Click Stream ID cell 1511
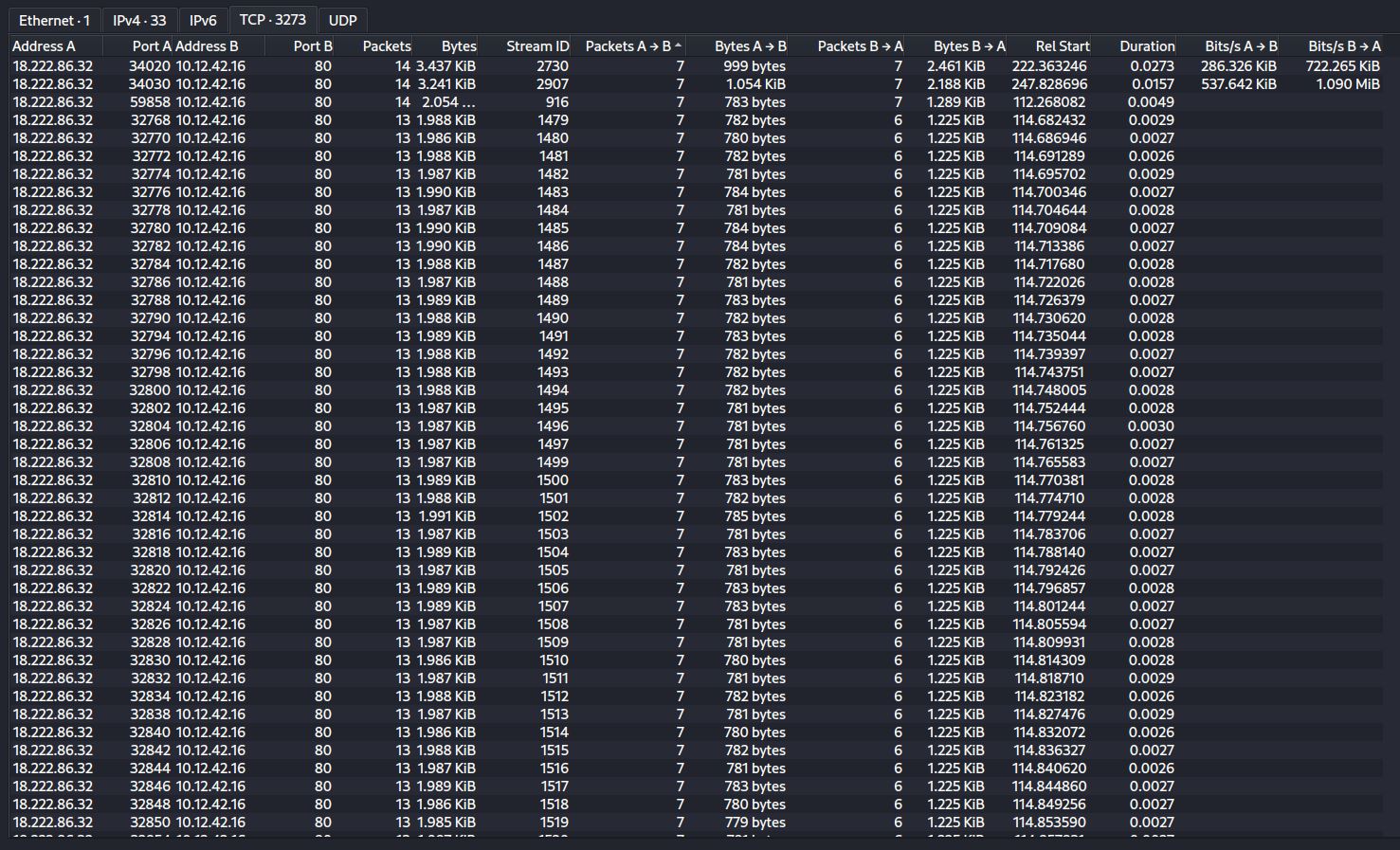The image size is (1400, 850). pos(555,678)
